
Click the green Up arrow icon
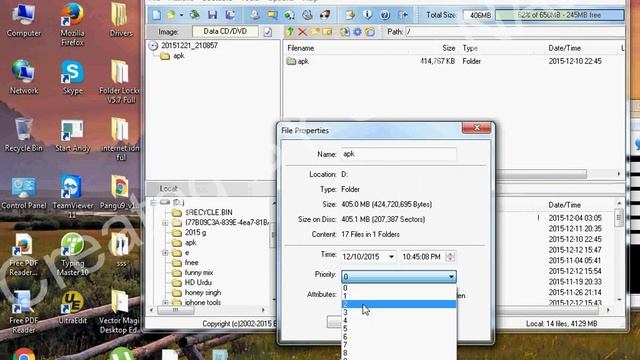tap(290, 32)
